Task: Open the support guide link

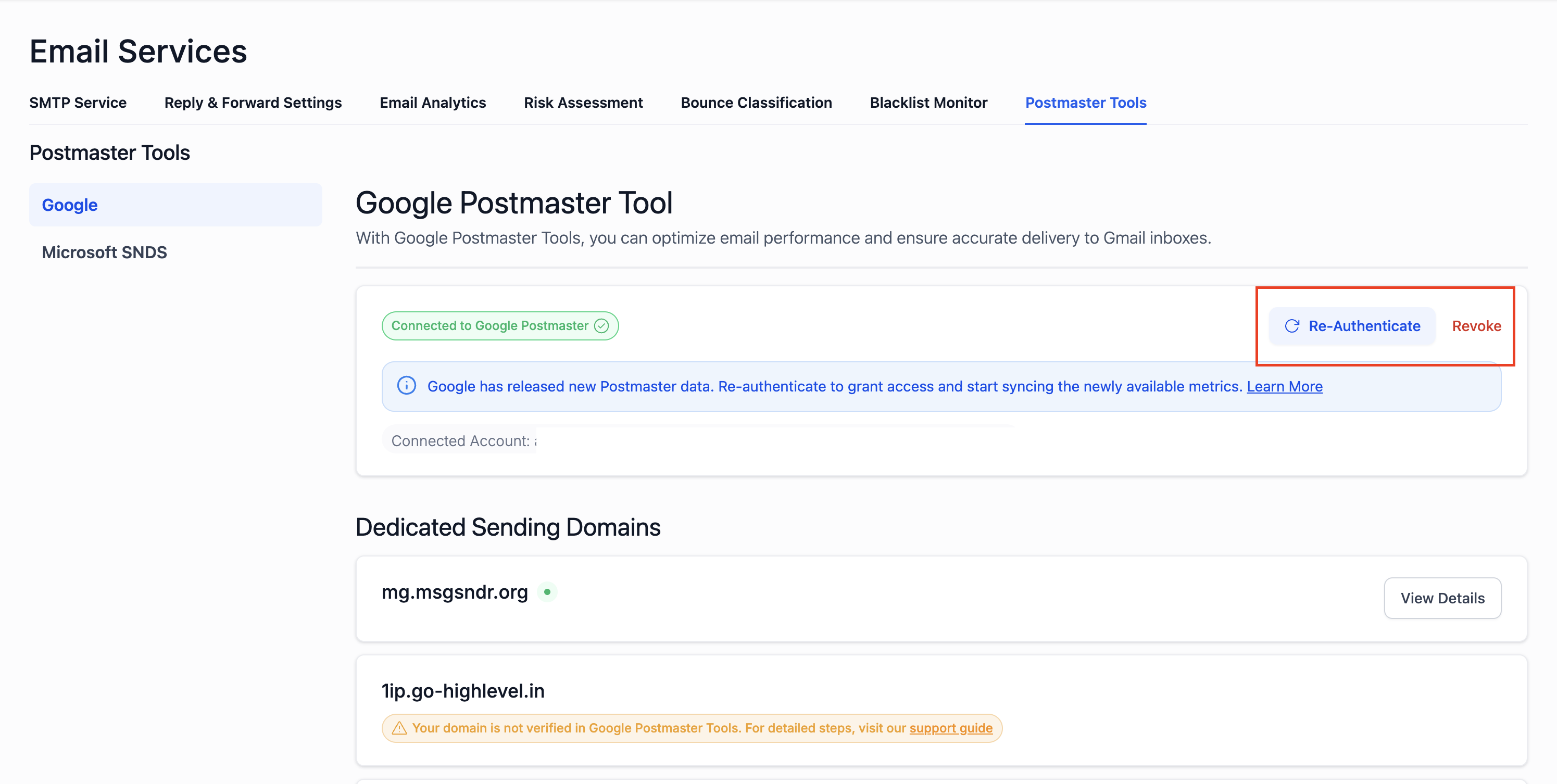Action: pos(951,728)
